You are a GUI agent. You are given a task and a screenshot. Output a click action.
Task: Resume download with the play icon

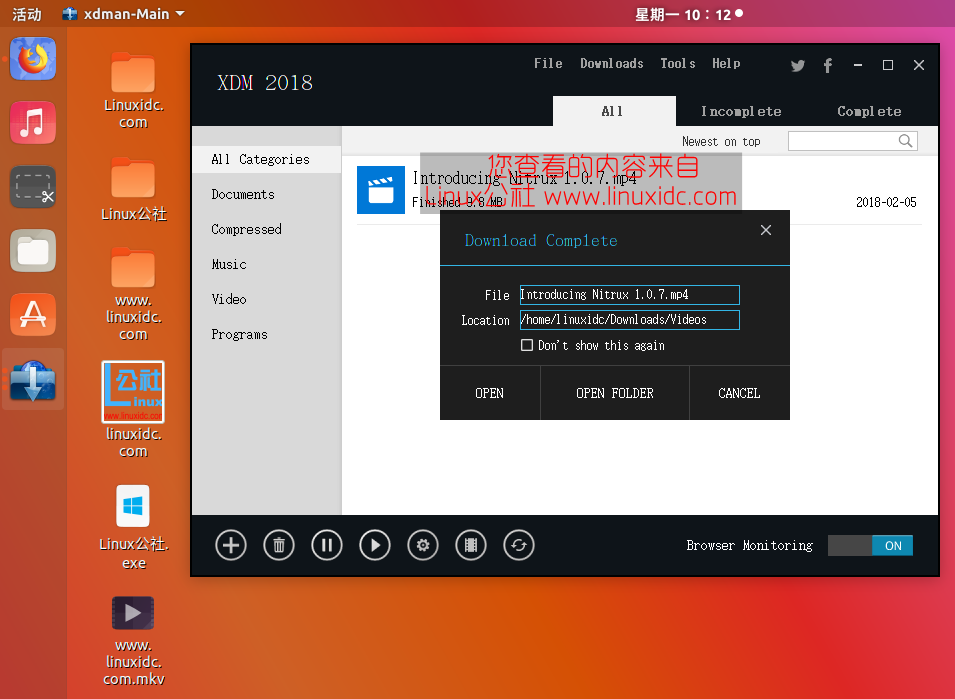[x=375, y=545]
